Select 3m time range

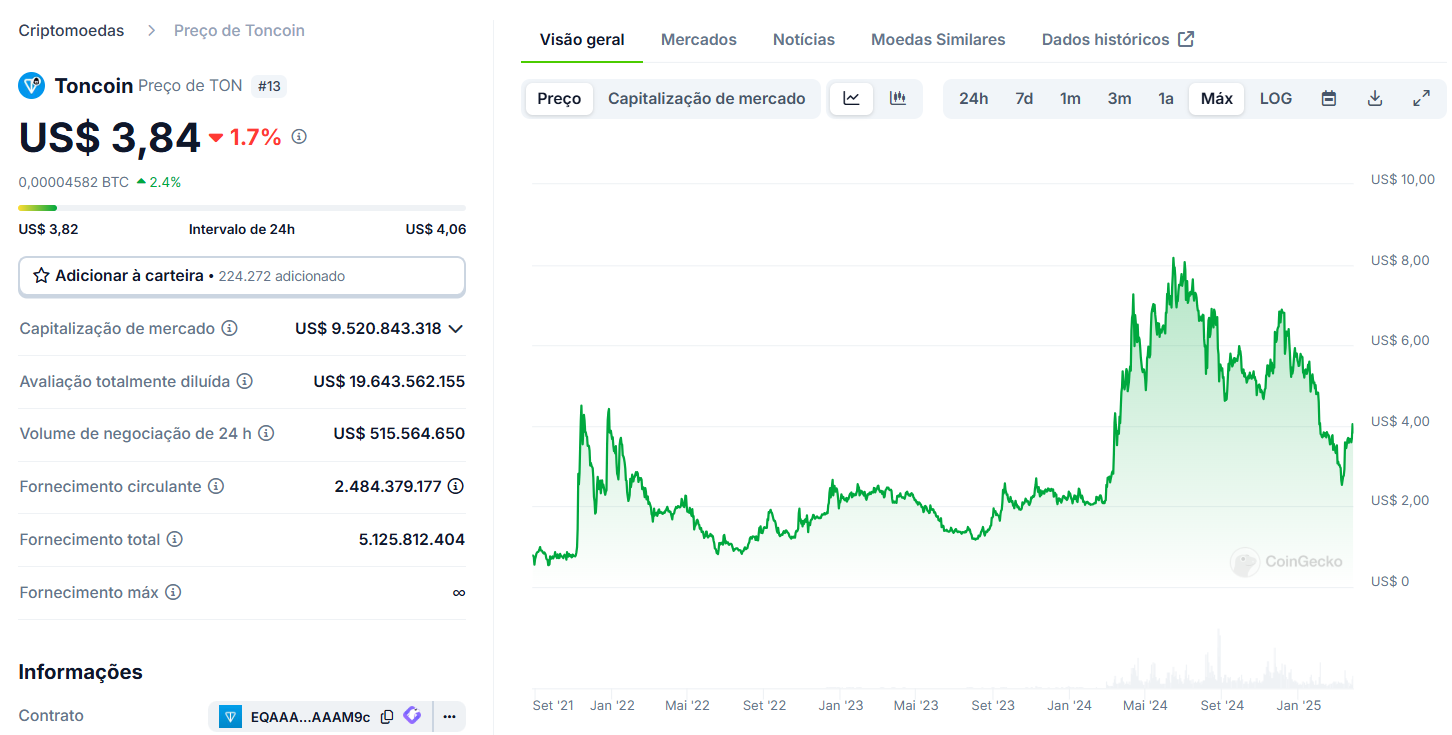coord(1119,99)
